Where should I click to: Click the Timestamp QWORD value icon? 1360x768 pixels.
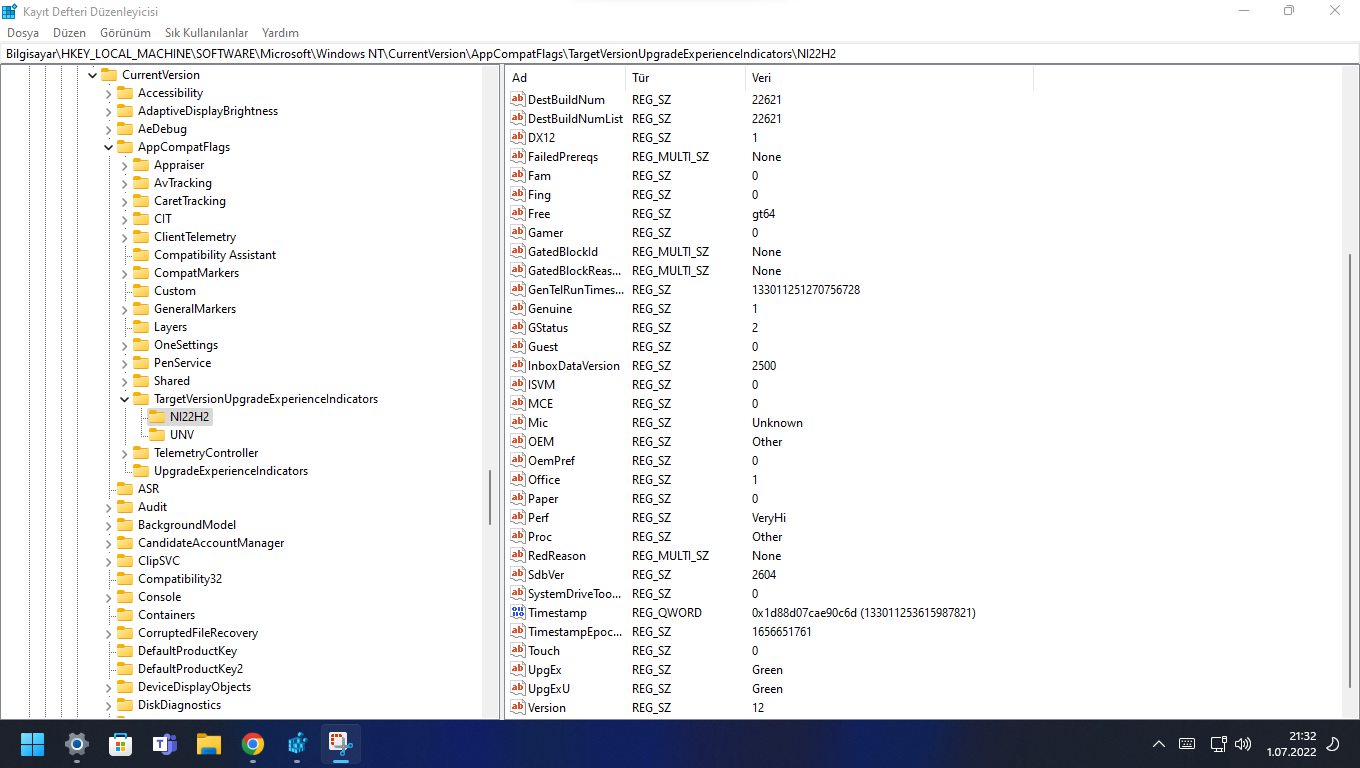(518, 612)
